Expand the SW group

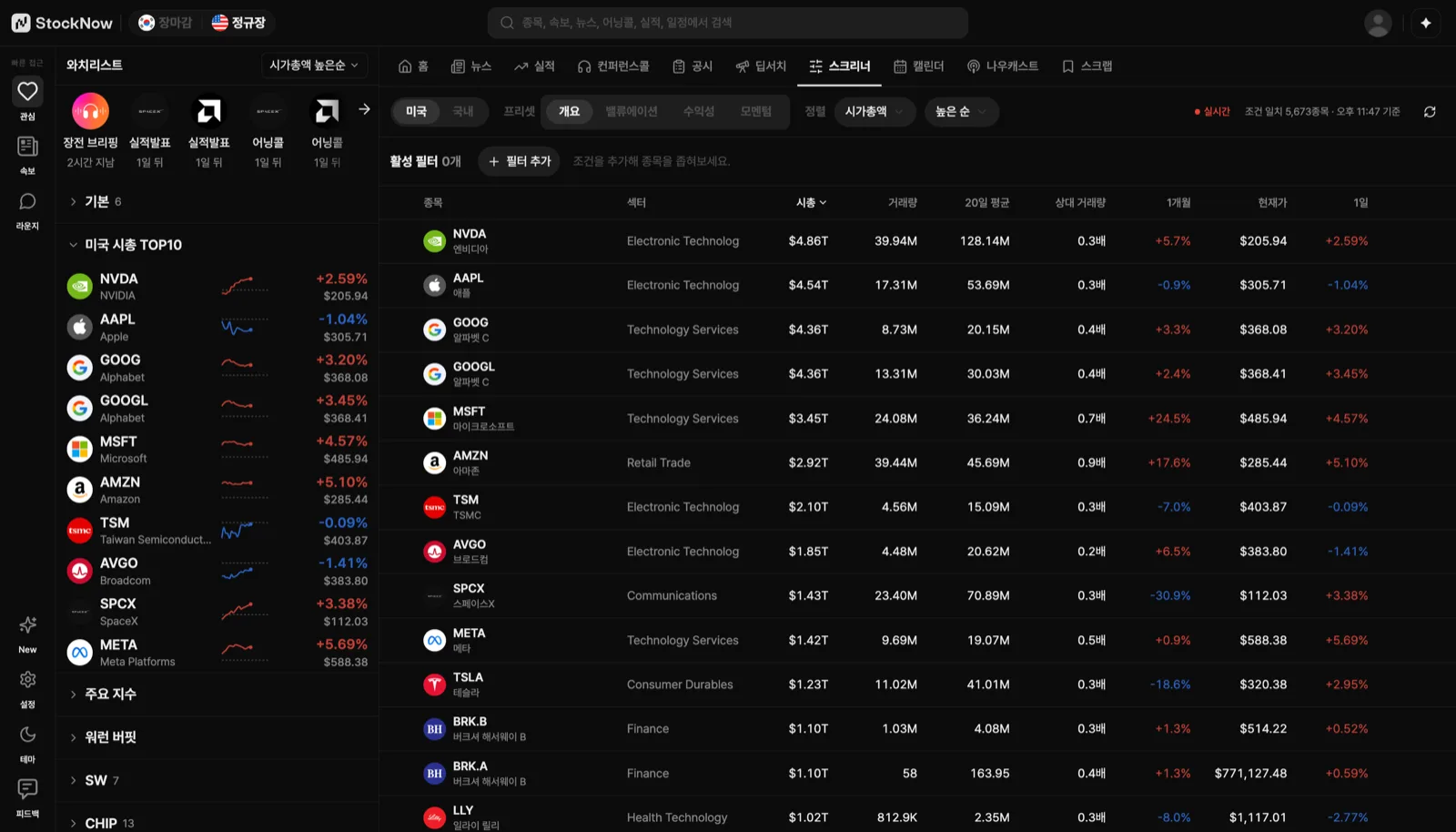(217, 780)
